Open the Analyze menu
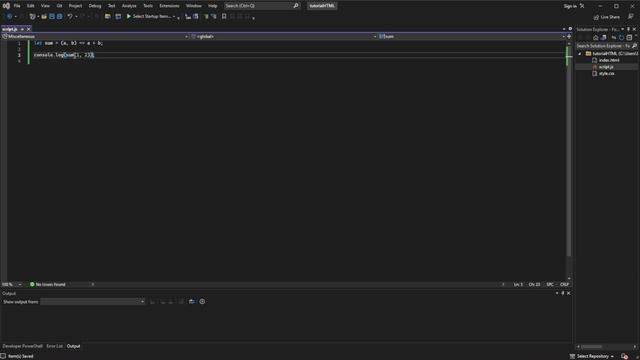This screenshot has width=640, height=360. tap(129, 6)
